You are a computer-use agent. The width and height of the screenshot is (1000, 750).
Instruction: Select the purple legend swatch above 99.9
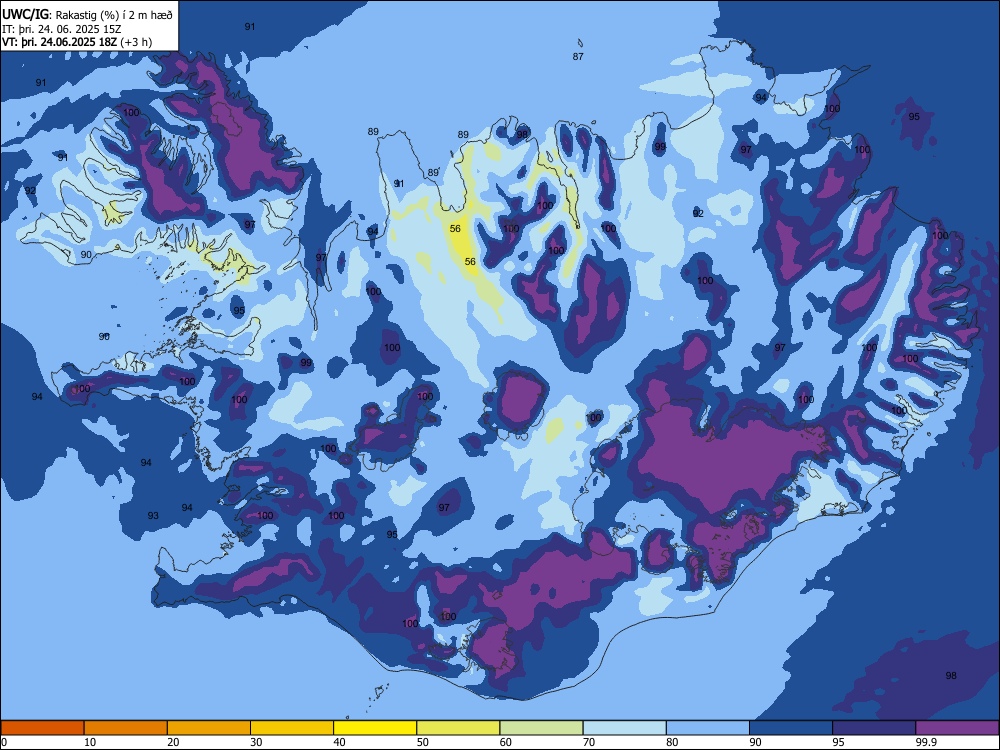957,728
